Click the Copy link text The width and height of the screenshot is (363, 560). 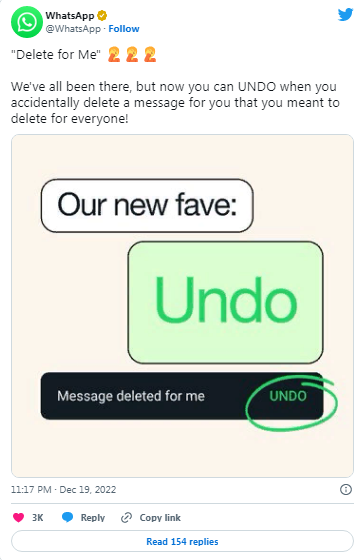(x=160, y=518)
